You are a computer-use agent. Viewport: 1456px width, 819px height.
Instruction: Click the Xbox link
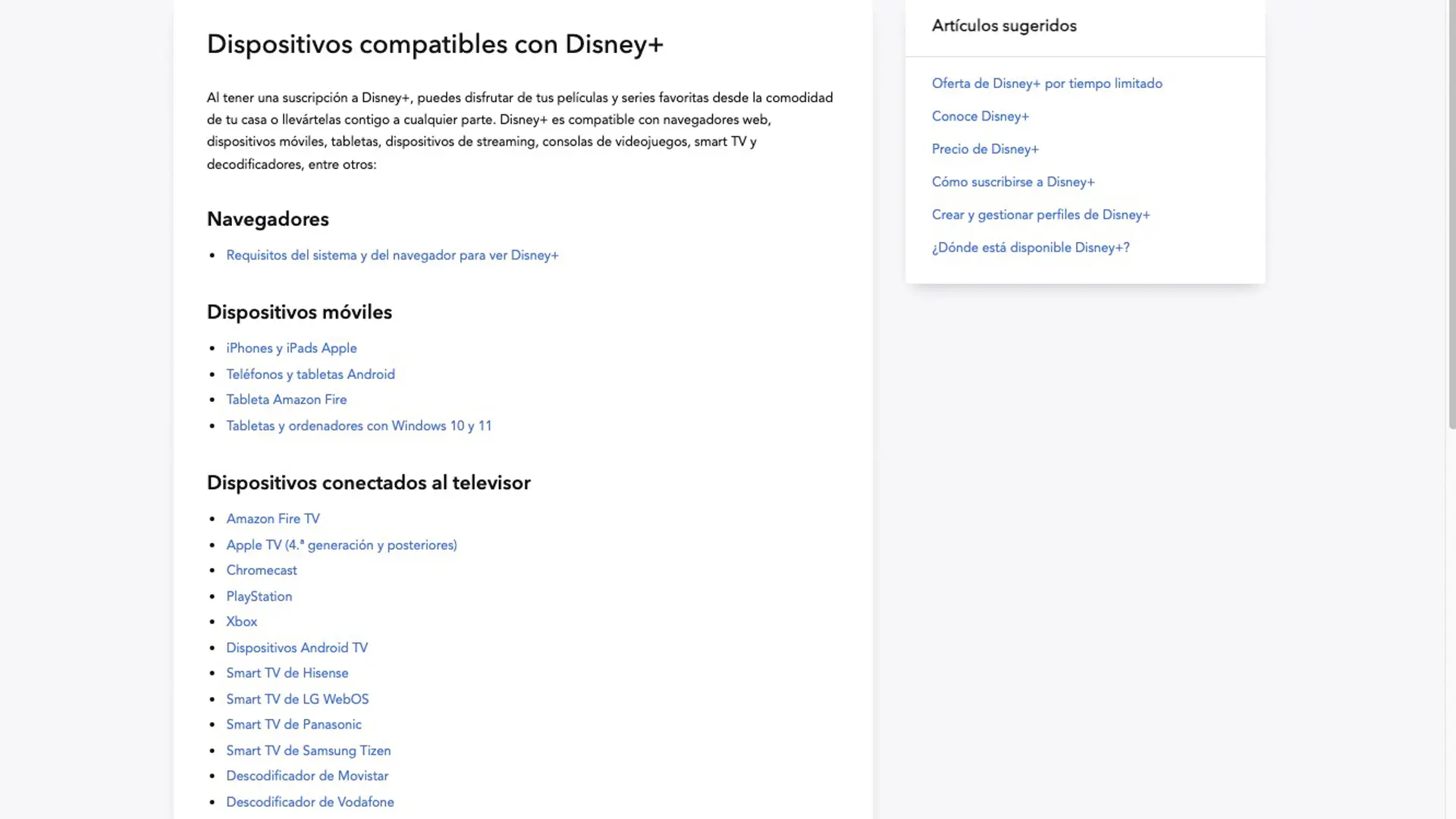[x=241, y=622]
